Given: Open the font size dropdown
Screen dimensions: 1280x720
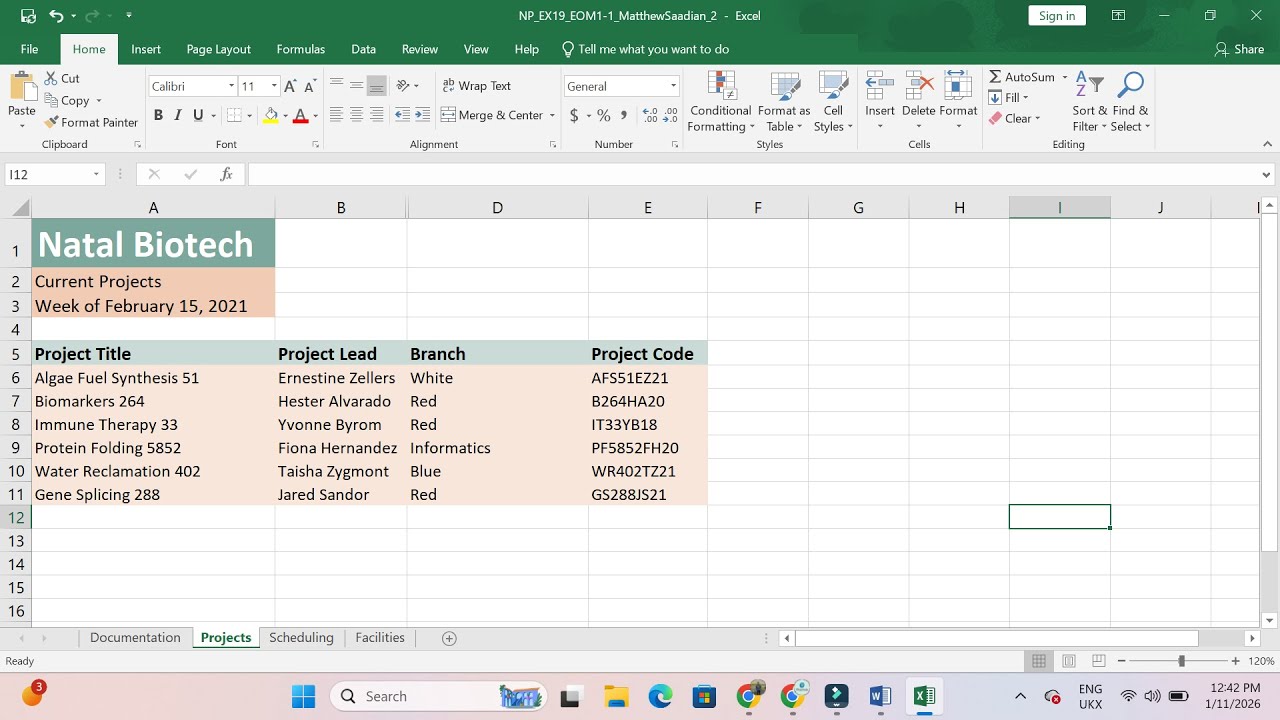Looking at the screenshot, I should pos(274,87).
